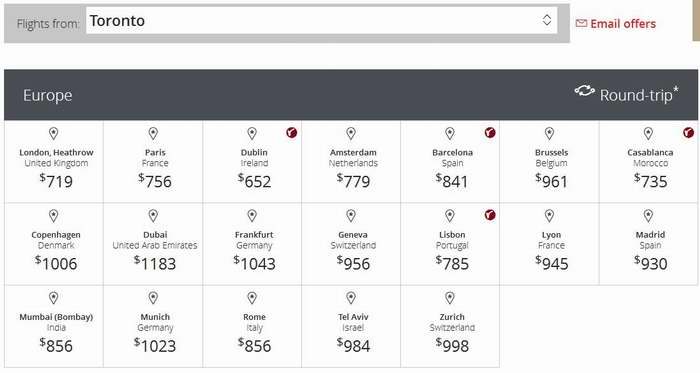Click the location pin above Zurich
700x373 pixels.
(450, 298)
